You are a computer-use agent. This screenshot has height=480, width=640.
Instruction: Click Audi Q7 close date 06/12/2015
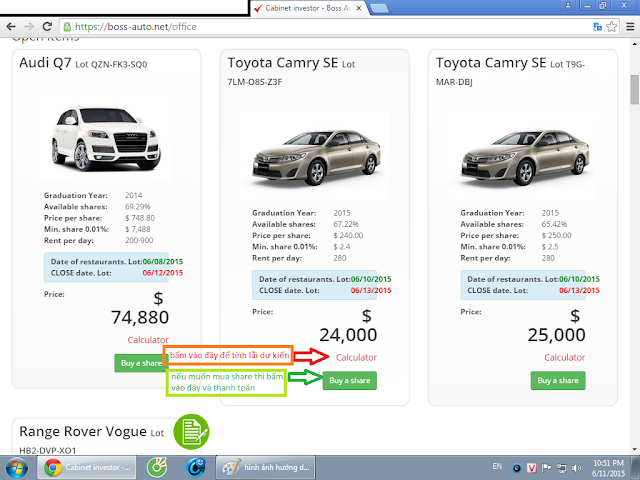(162, 273)
